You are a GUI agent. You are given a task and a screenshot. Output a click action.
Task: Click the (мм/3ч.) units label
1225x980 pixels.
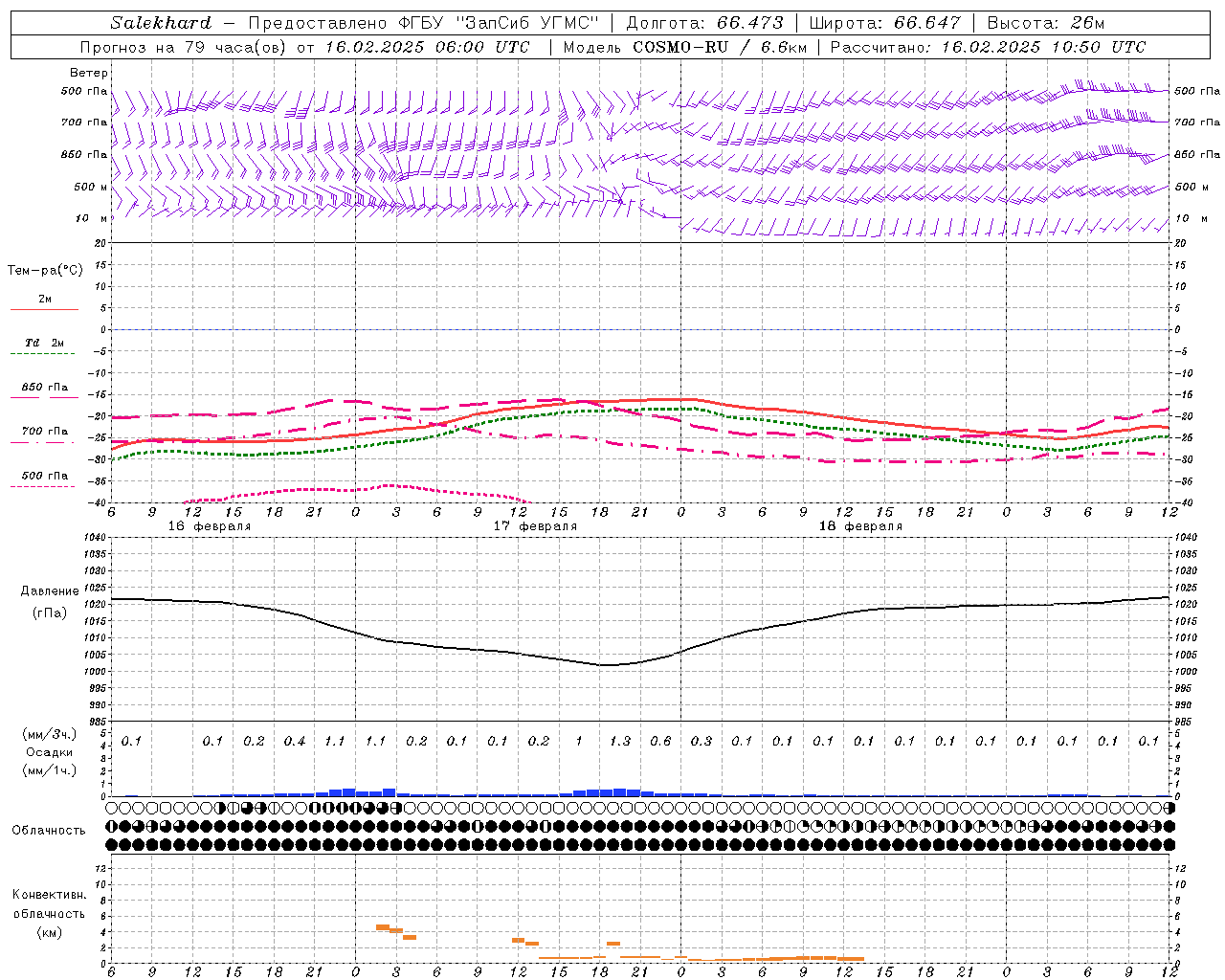coord(49,734)
